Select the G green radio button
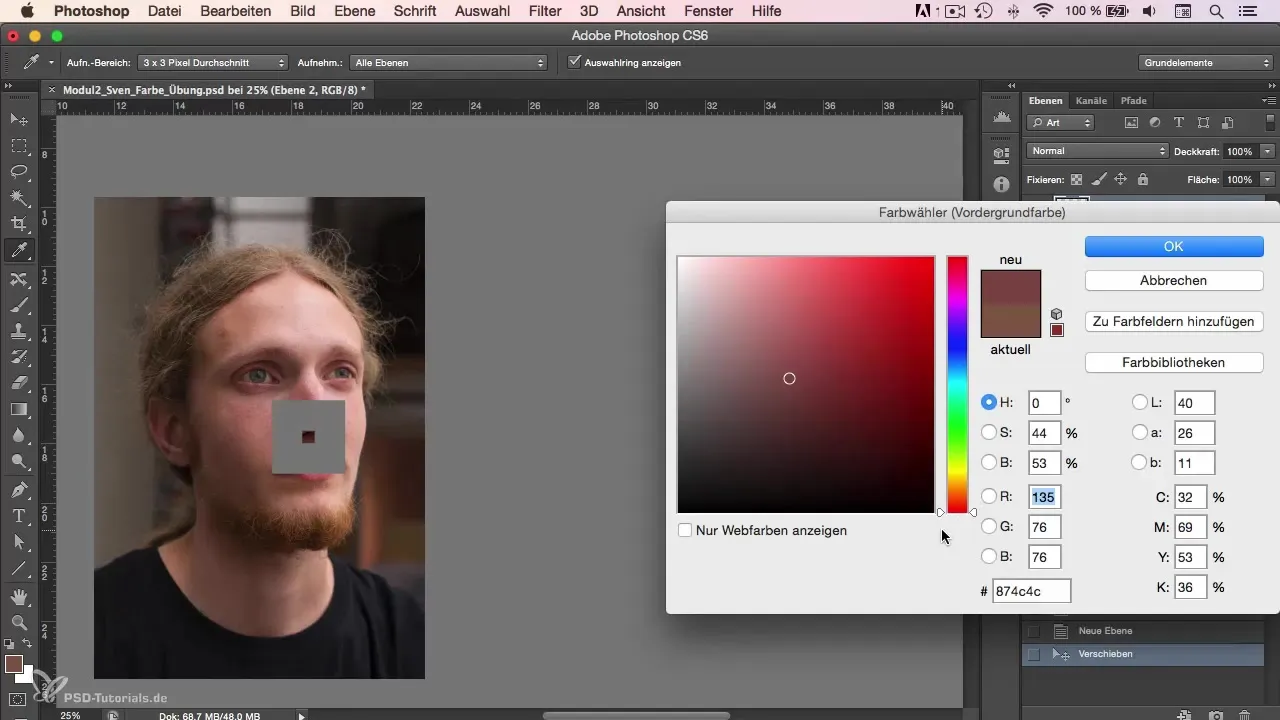The image size is (1280, 720). point(989,526)
